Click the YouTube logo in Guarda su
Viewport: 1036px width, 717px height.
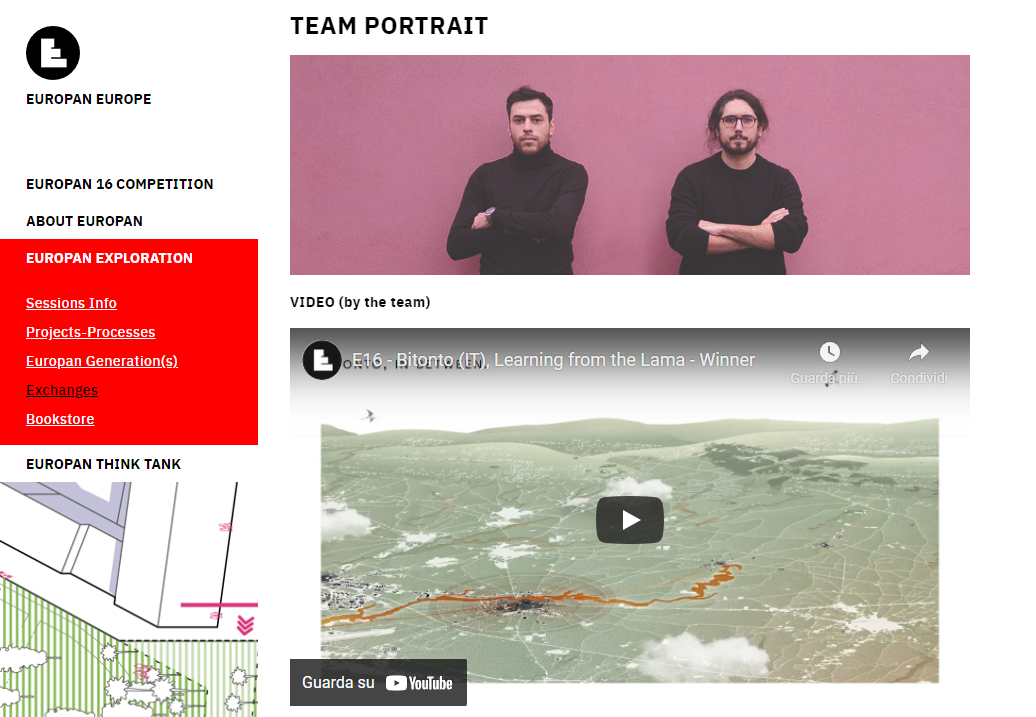coord(419,683)
